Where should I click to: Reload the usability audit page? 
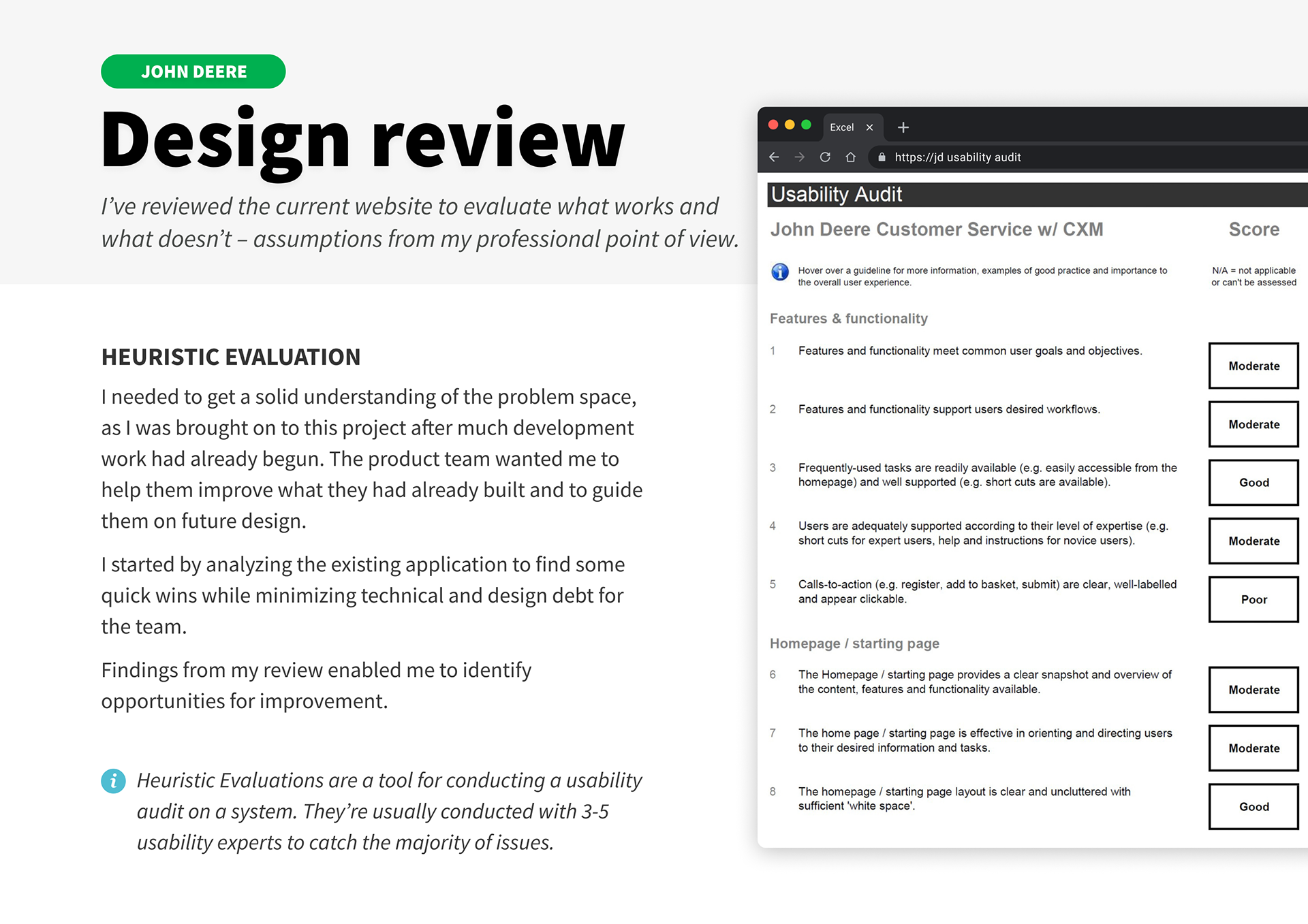pos(825,157)
